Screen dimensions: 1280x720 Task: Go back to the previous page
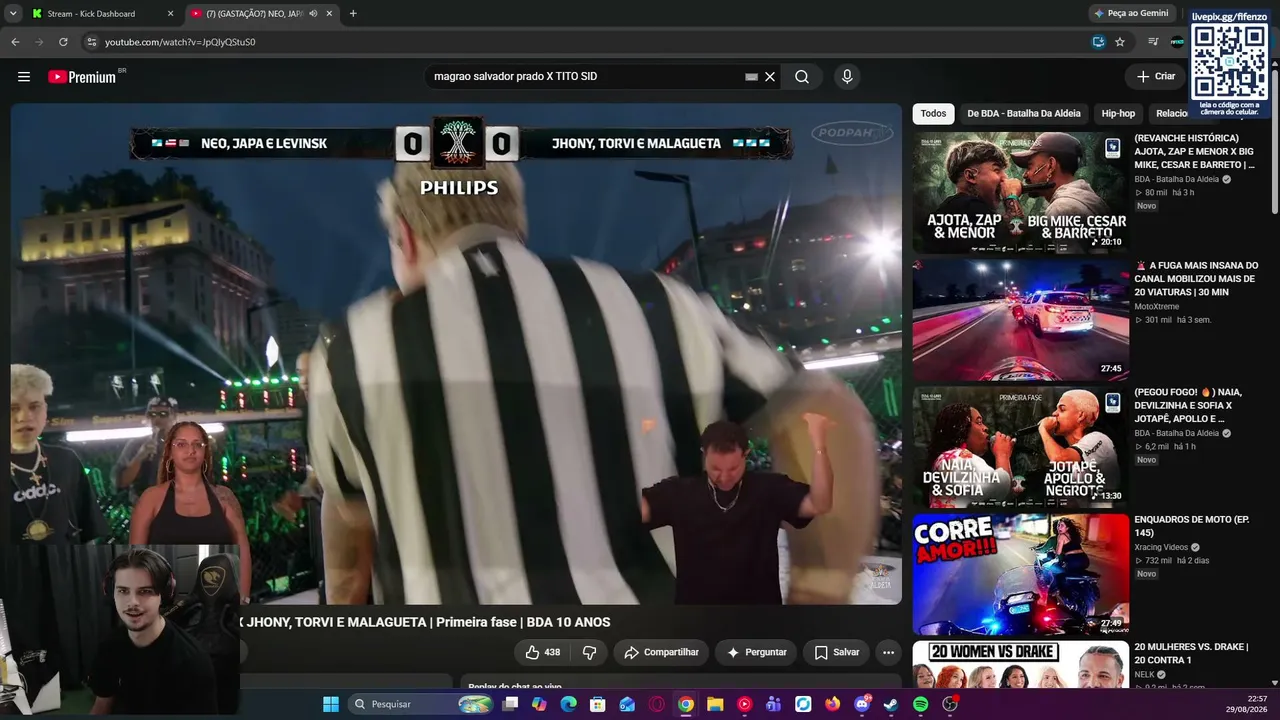(15, 42)
